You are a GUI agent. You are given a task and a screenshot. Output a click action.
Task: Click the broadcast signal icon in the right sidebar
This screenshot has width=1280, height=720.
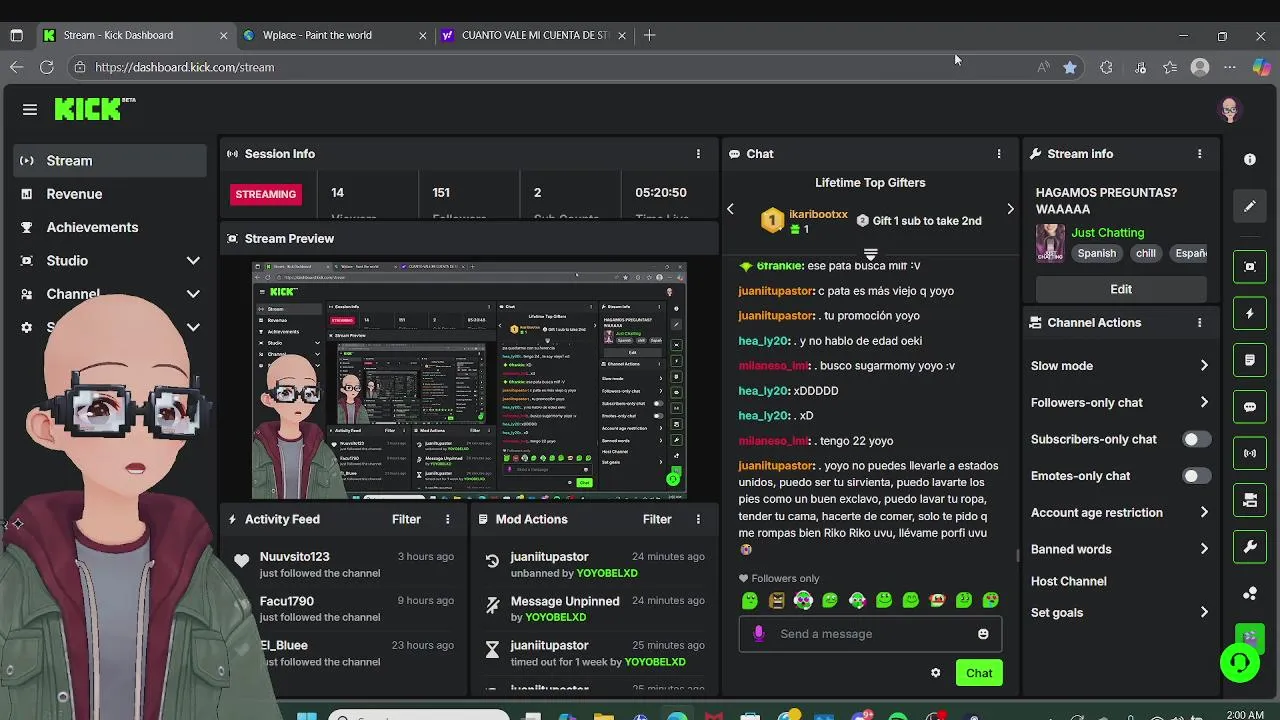[1250, 453]
